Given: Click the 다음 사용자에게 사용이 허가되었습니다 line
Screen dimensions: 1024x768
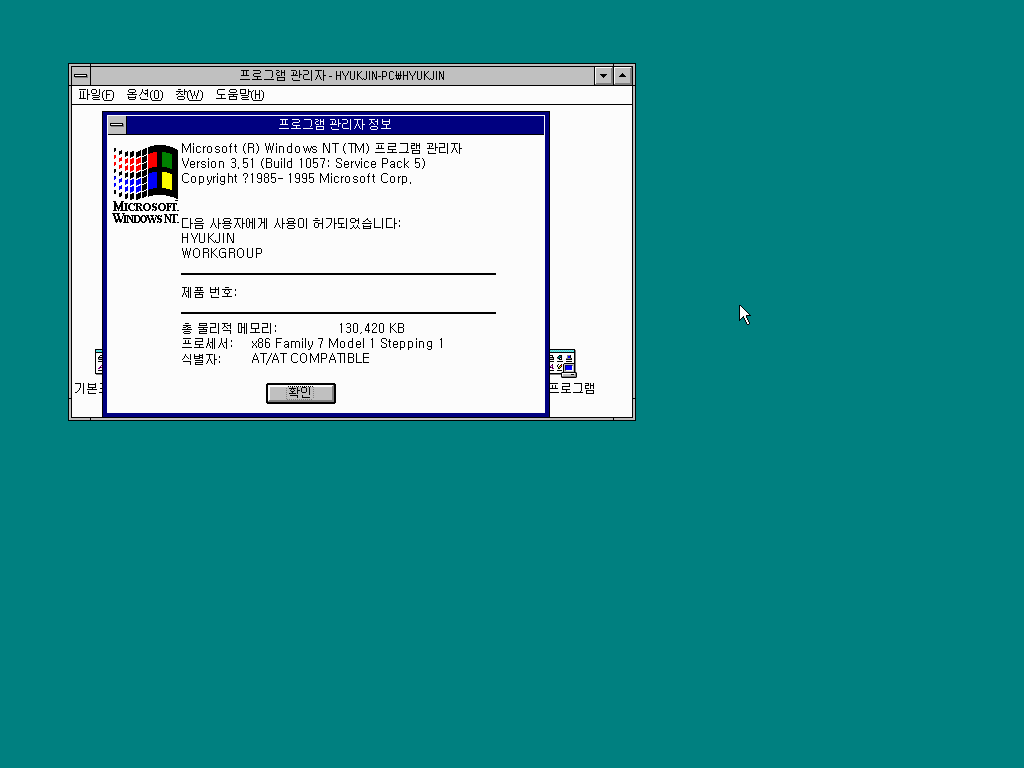Looking at the screenshot, I should (291, 223).
